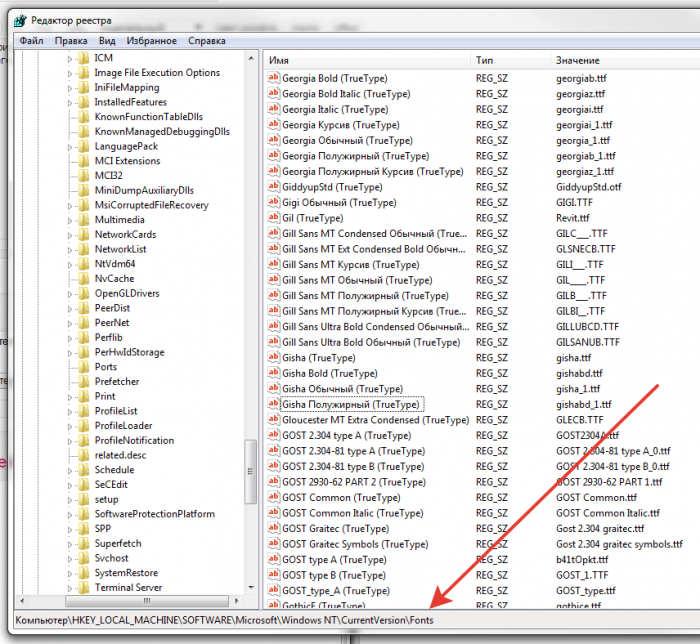Click the folder icon next to Multimedia
The width and height of the screenshot is (700, 644).
click(83, 220)
